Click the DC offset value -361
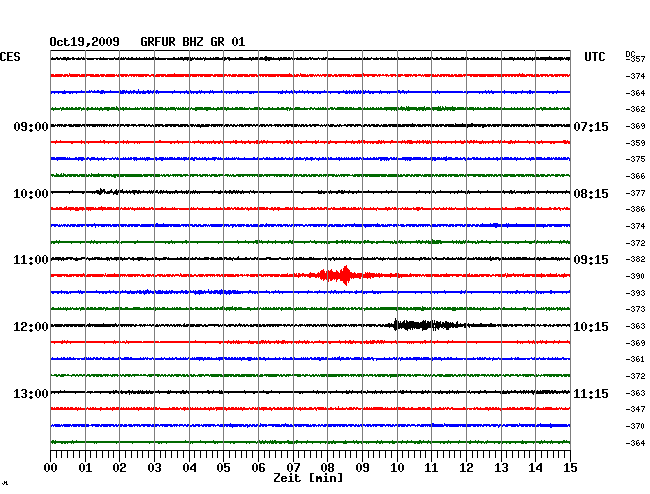This screenshot has height=494, width=650. click(635, 359)
